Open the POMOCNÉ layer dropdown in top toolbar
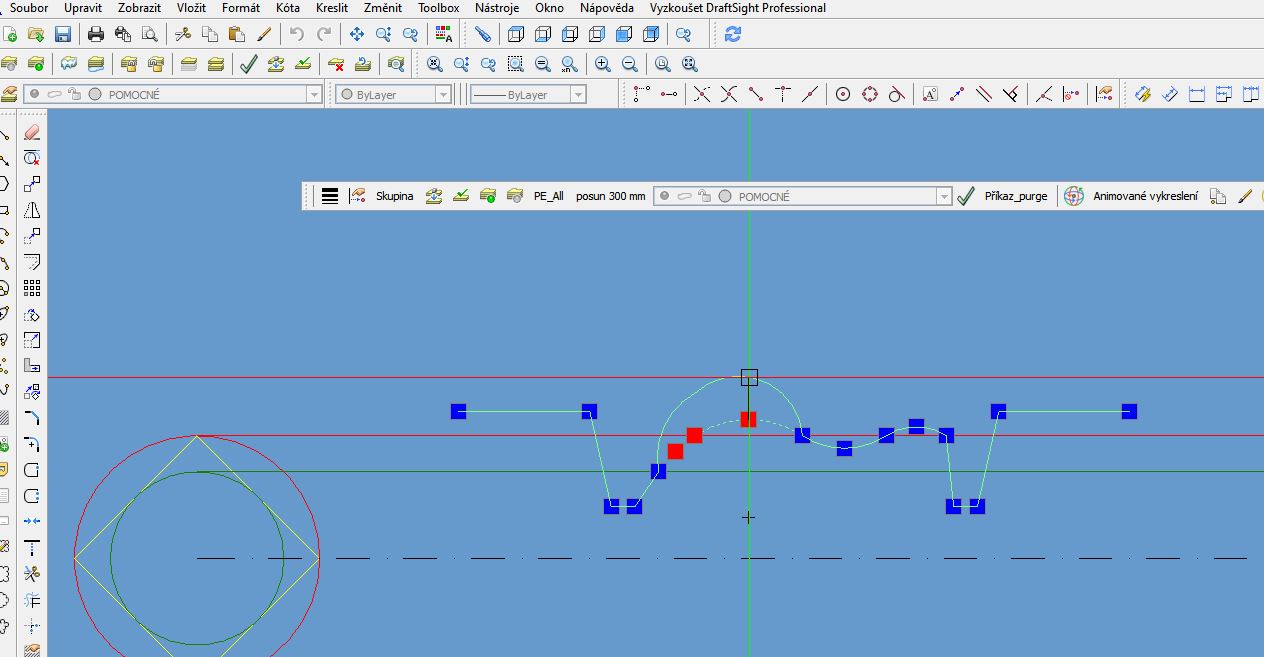 [x=314, y=94]
